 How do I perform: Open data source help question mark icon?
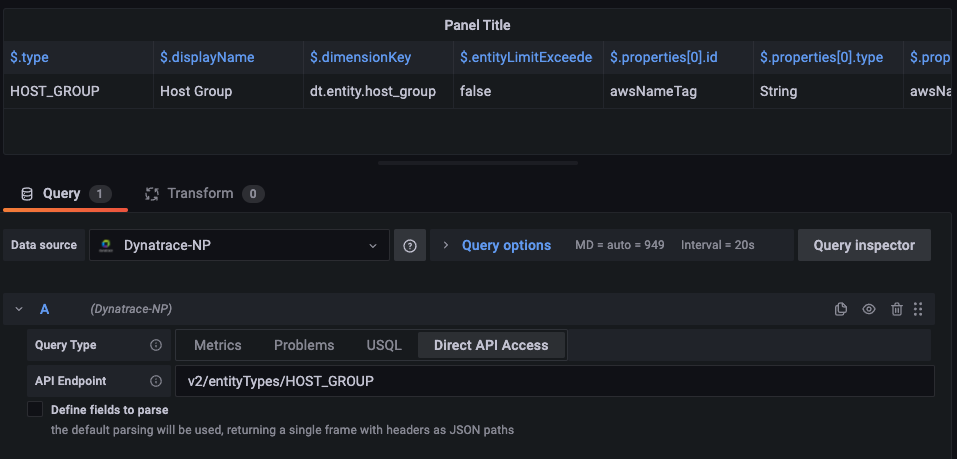click(x=410, y=245)
